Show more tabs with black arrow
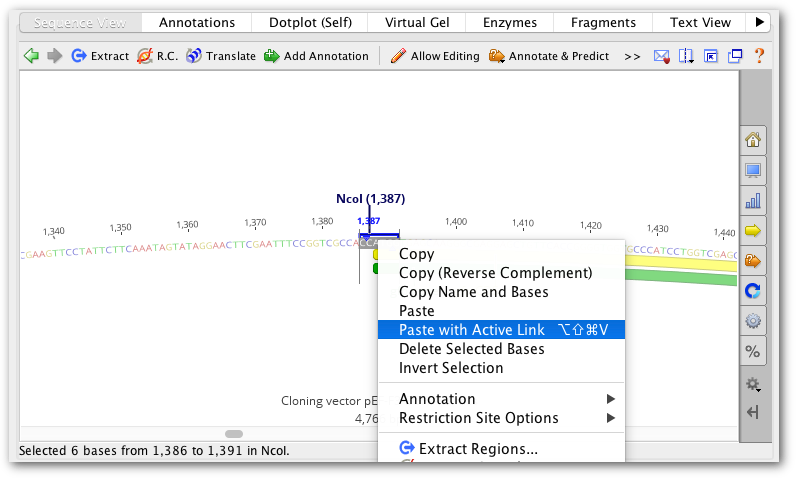This screenshot has width=796, height=478. [x=759, y=22]
